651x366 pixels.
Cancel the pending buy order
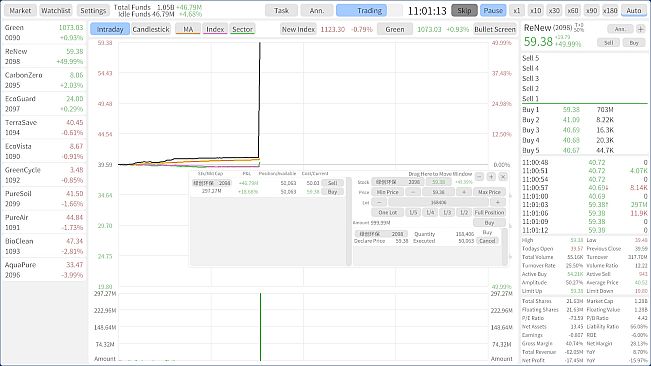pos(487,241)
